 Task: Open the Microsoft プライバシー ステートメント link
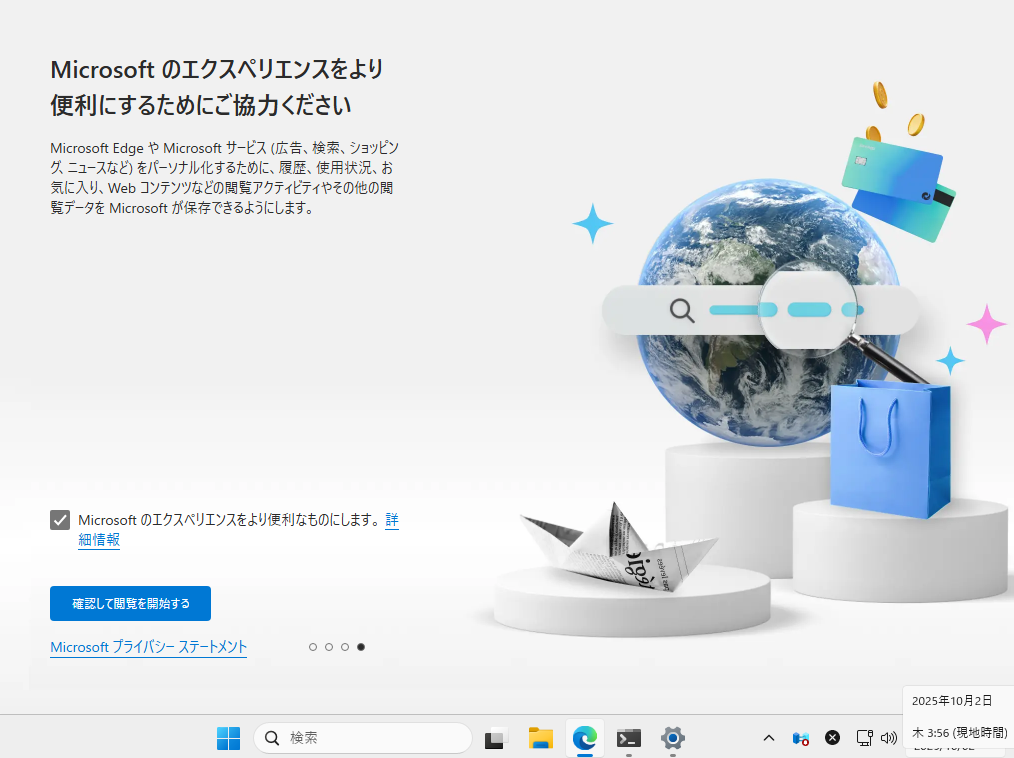[x=148, y=647]
